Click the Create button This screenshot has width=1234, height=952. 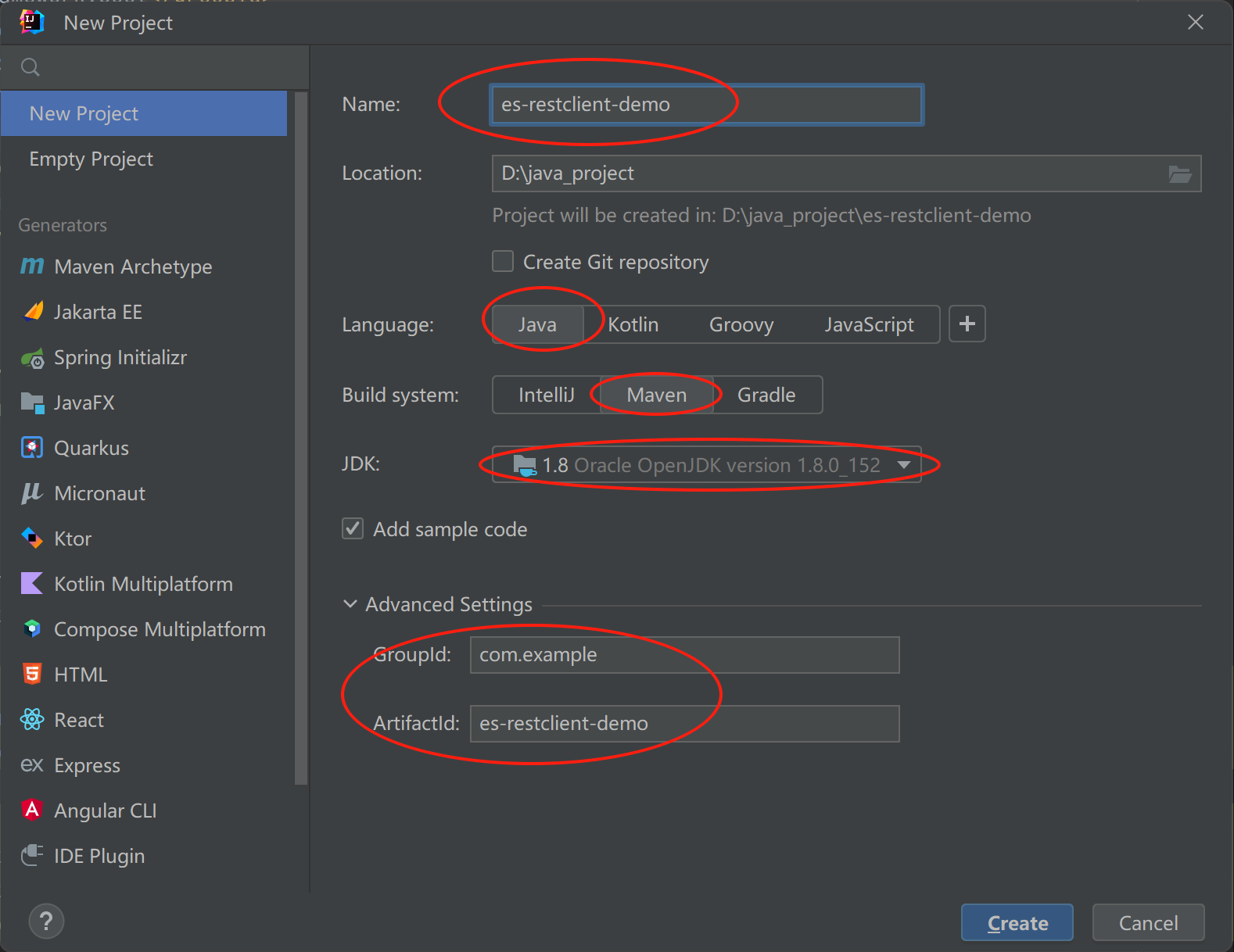point(1017,923)
